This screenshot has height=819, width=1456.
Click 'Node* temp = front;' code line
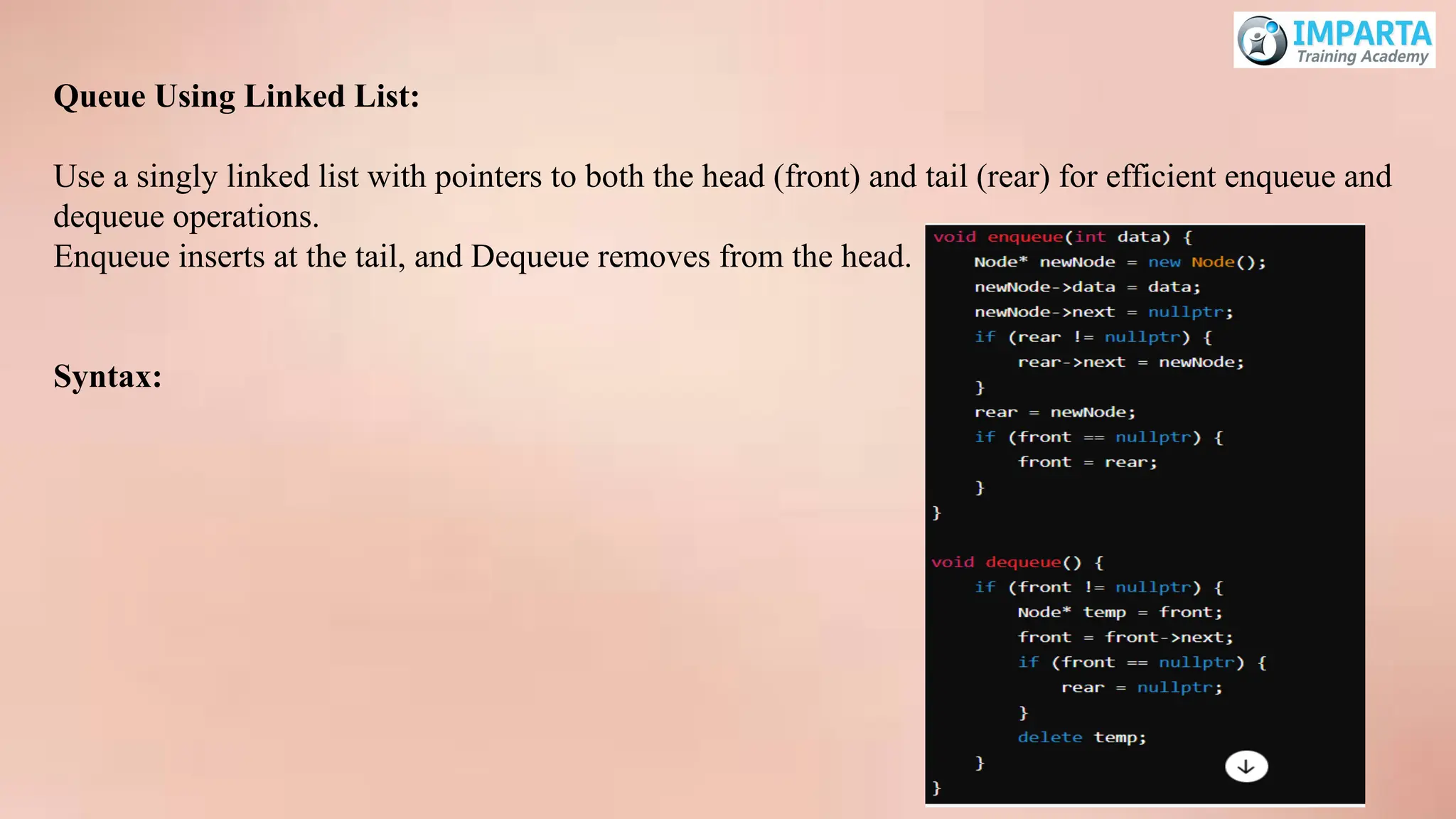coord(1120,612)
